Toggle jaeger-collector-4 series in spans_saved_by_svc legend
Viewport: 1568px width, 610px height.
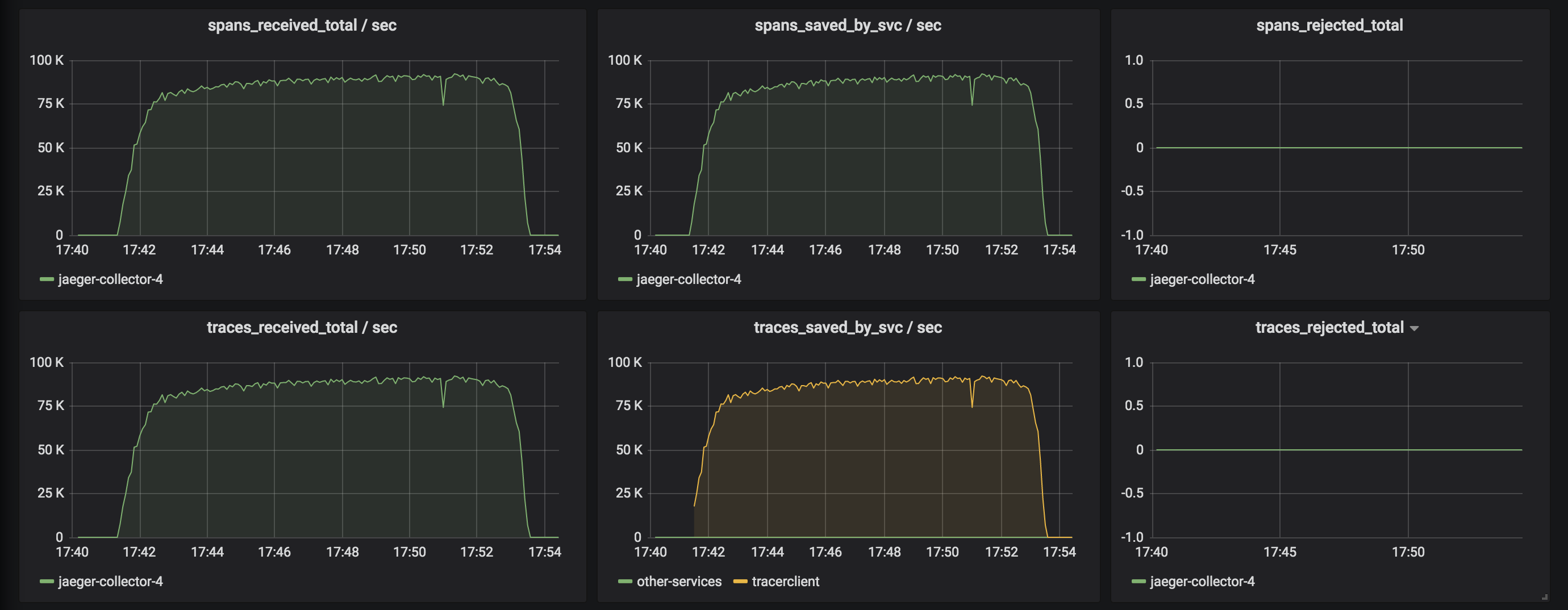pyautogui.click(x=689, y=279)
